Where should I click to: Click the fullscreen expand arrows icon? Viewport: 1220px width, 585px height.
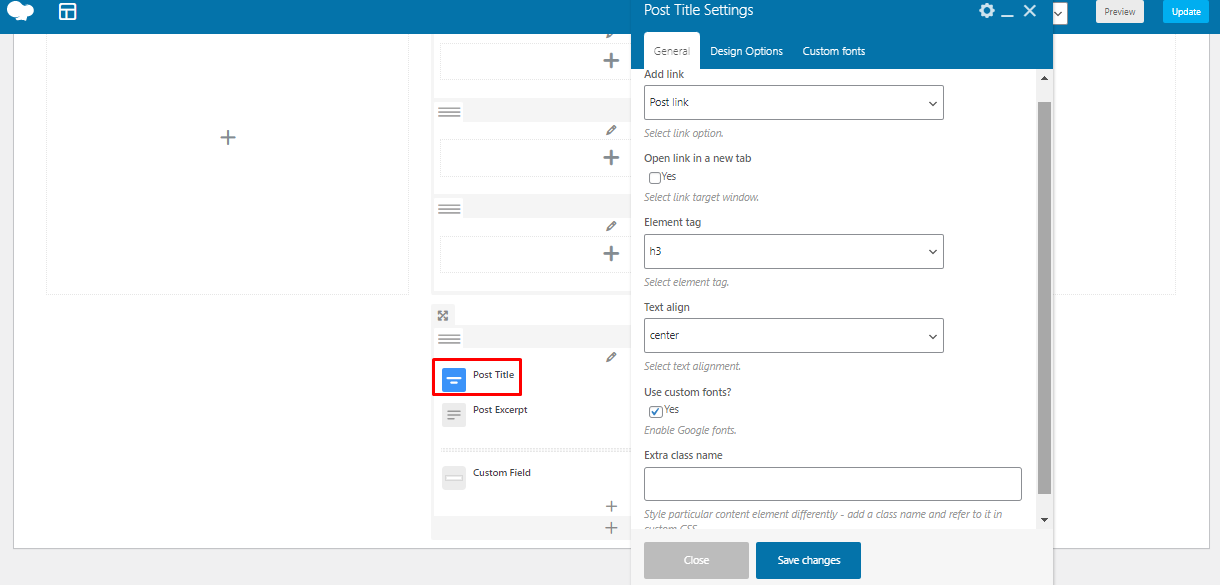point(443,315)
